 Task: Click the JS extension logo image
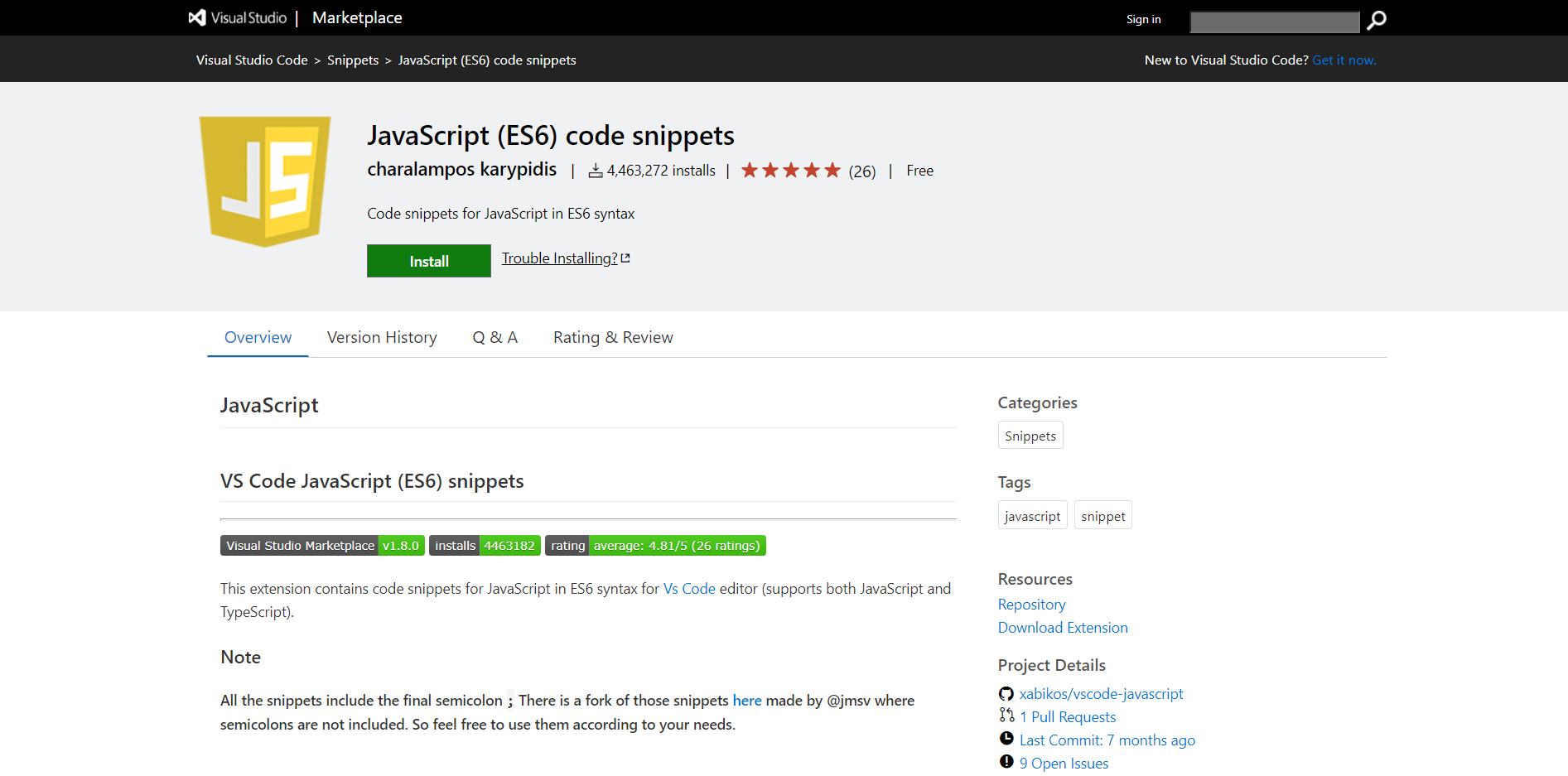point(265,181)
